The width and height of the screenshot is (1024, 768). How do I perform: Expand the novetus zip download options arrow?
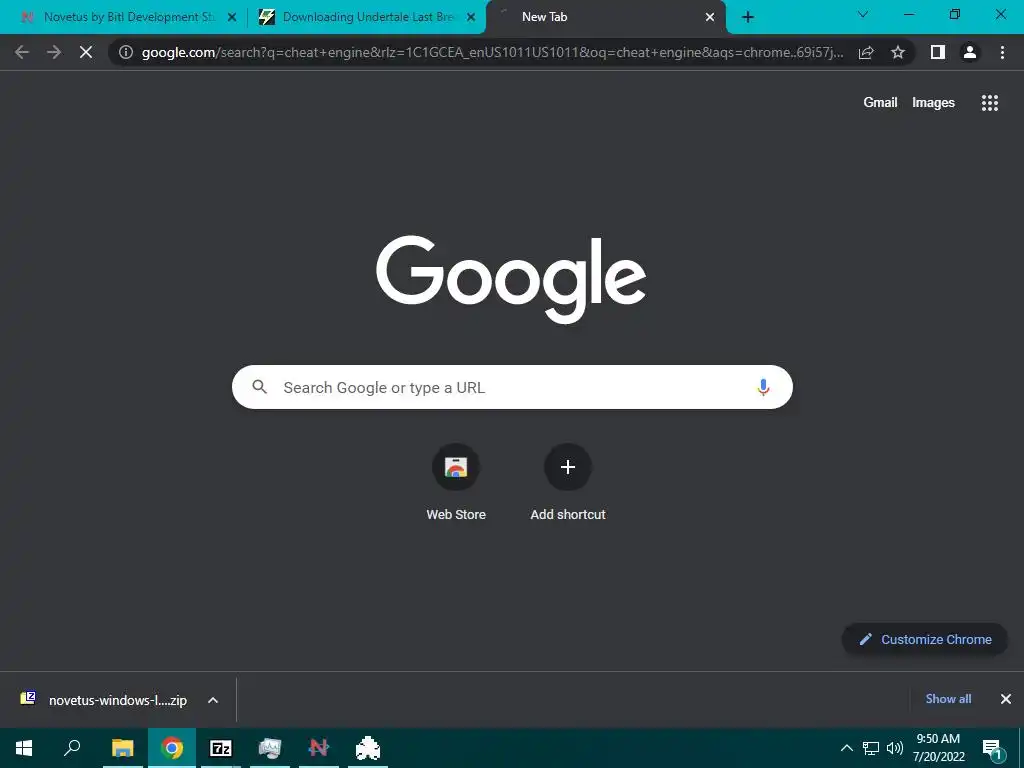pyautogui.click(x=213, y=700)
